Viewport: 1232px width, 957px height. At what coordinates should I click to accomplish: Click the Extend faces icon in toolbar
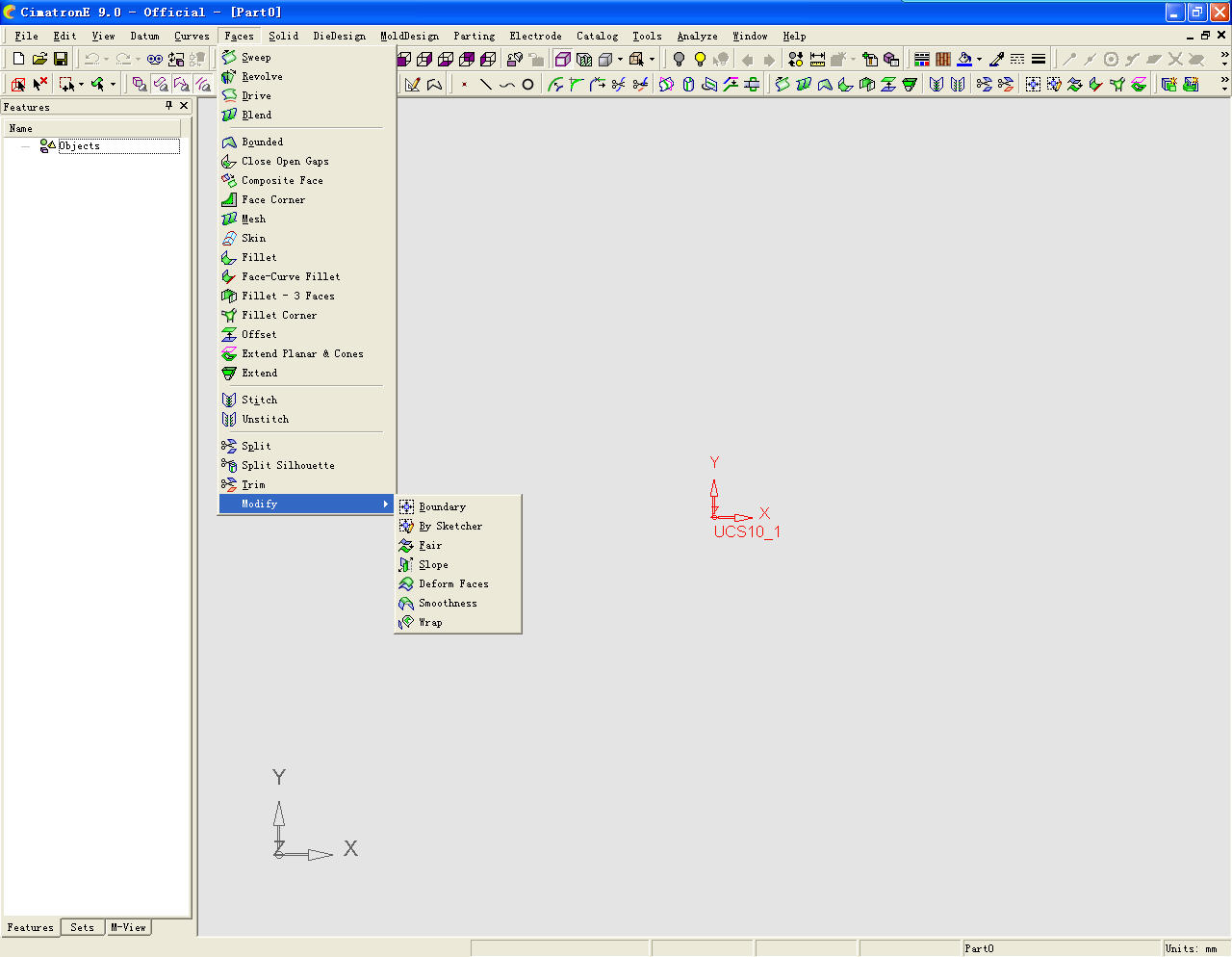[x=910, y=84]
